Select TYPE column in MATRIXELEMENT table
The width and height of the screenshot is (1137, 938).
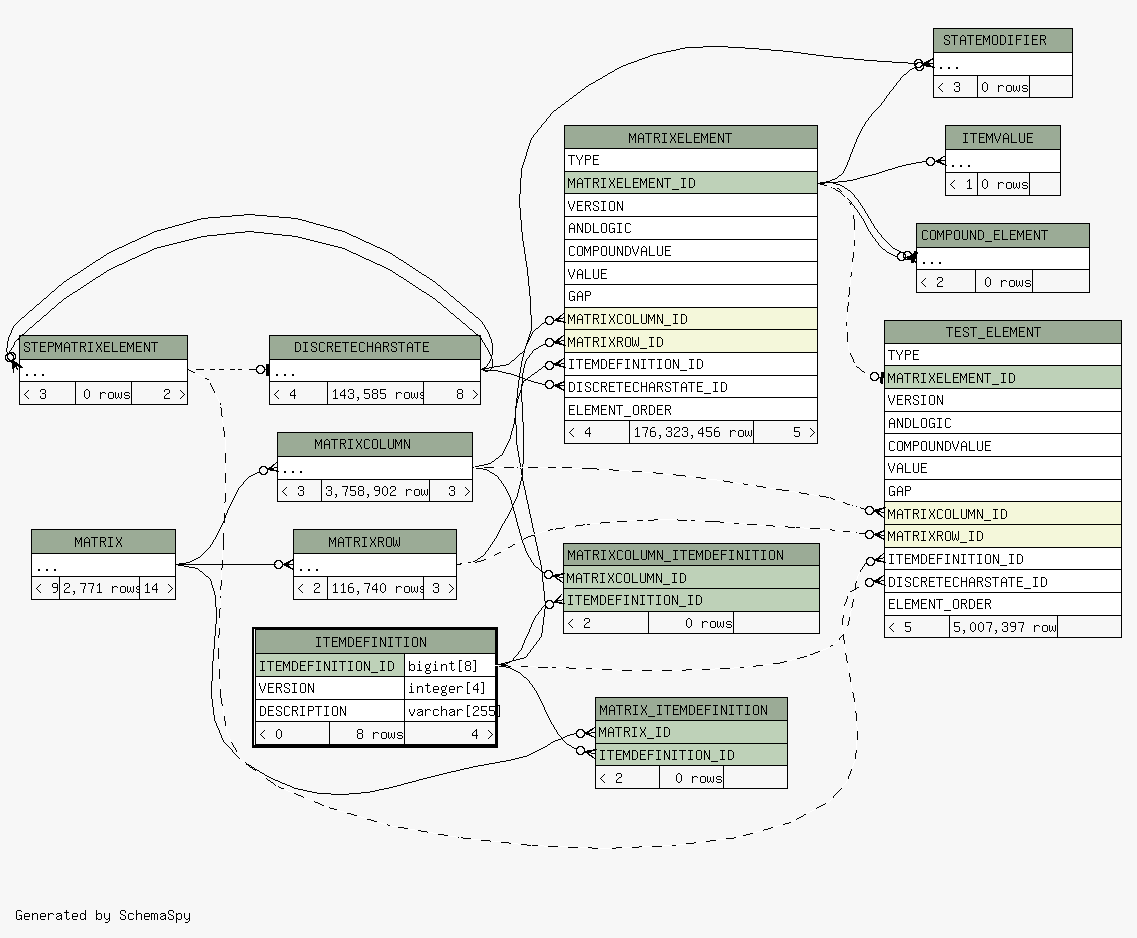[x=691, y=160]
